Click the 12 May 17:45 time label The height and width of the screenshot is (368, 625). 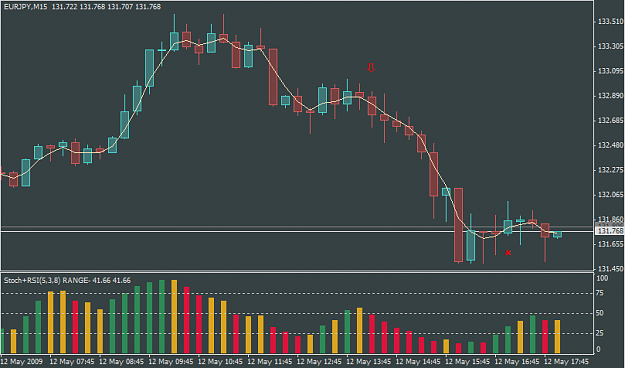[x=566, y=362]
